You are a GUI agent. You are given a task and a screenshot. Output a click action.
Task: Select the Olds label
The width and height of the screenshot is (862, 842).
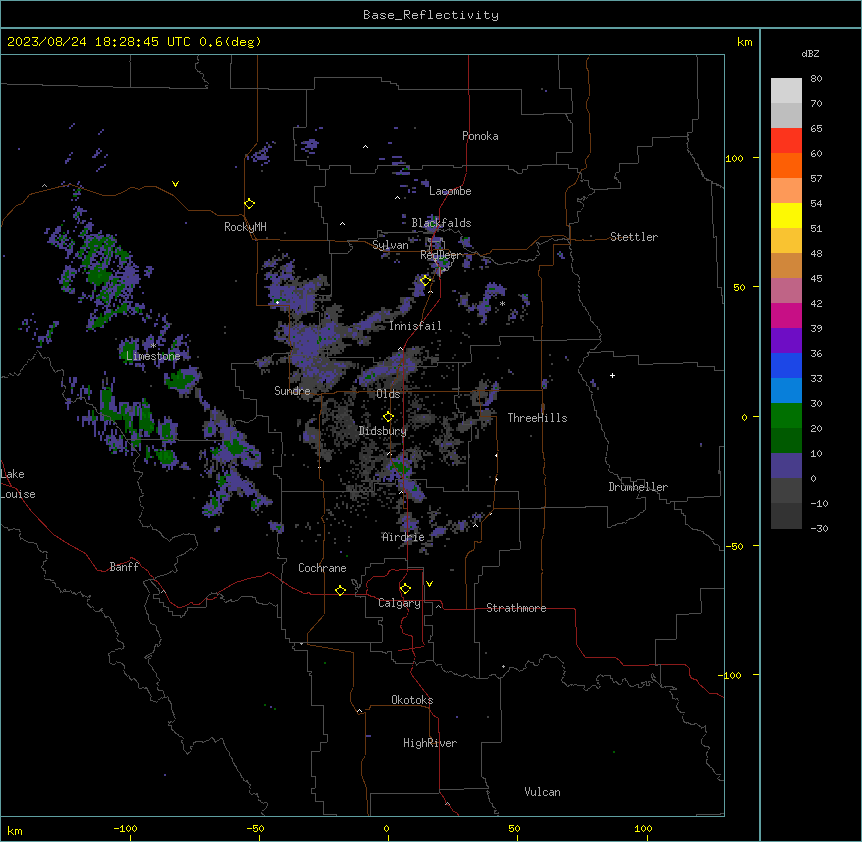pyautogui.click(x=388, y=394)
